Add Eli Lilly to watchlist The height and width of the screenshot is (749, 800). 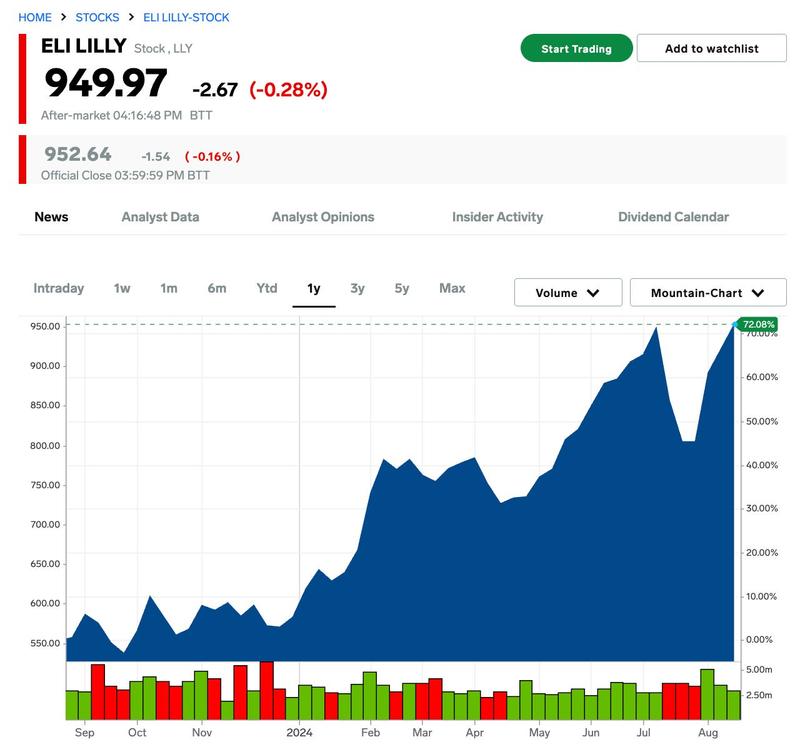pos(711,48)
